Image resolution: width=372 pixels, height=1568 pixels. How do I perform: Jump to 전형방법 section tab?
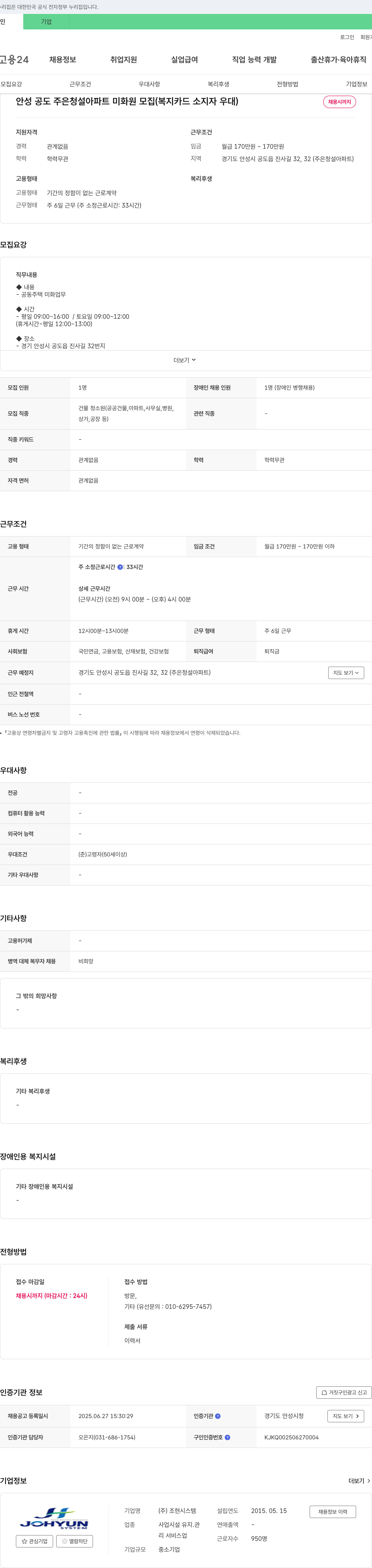click(x=288, y=84)
